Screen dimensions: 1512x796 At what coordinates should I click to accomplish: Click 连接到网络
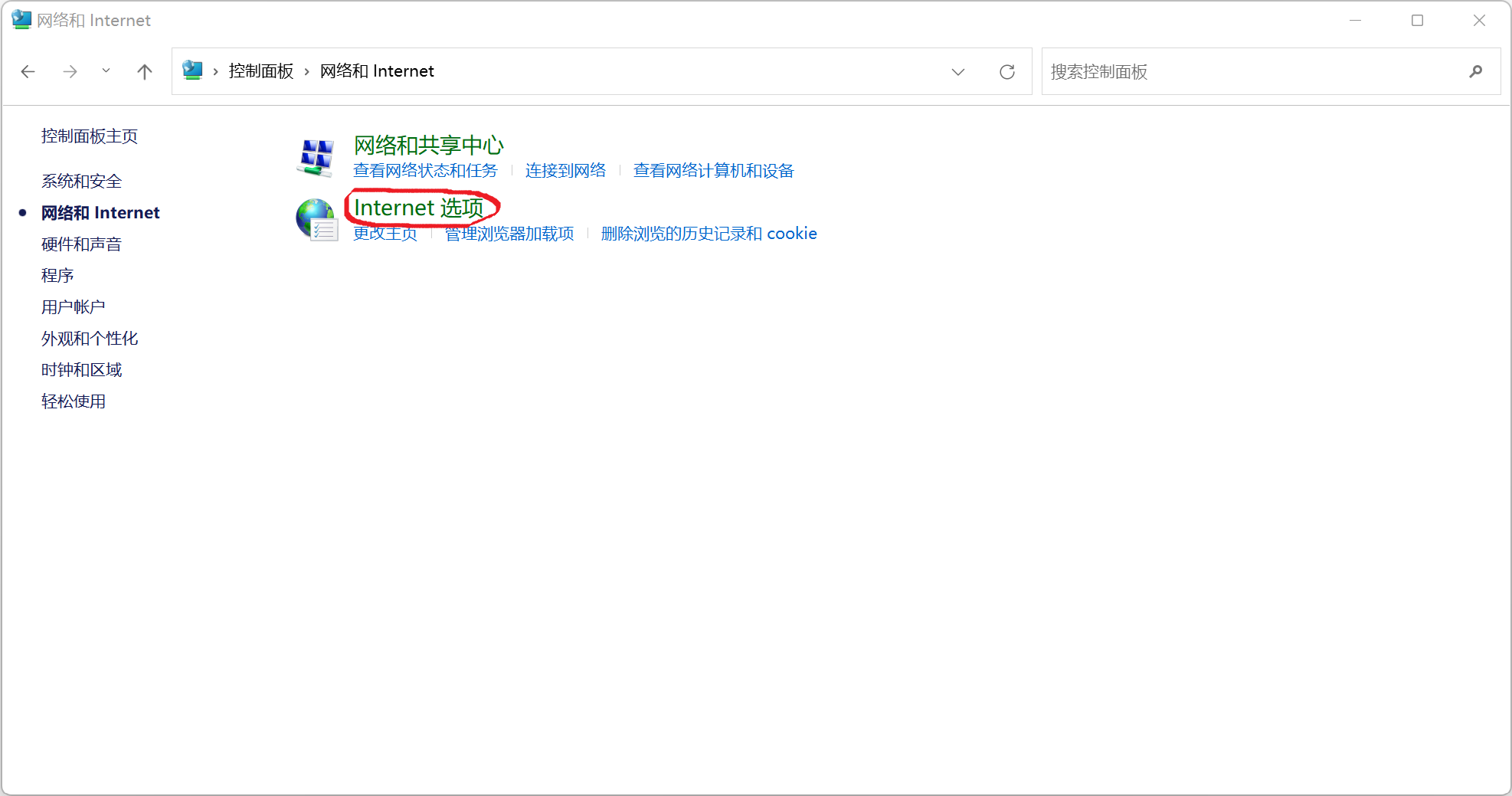[565, 171]
